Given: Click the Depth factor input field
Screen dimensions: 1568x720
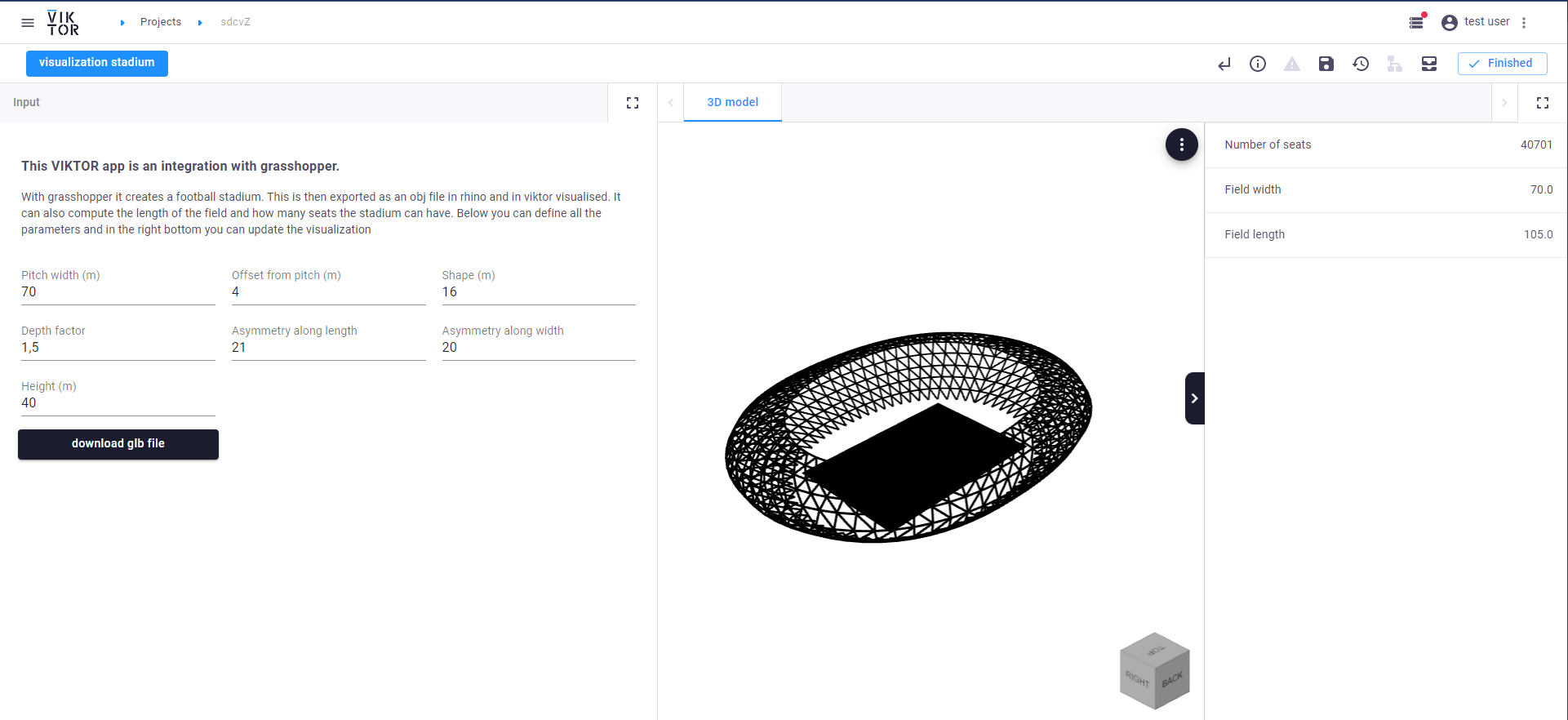Looking at the screenshot, I should coord(118,347).
